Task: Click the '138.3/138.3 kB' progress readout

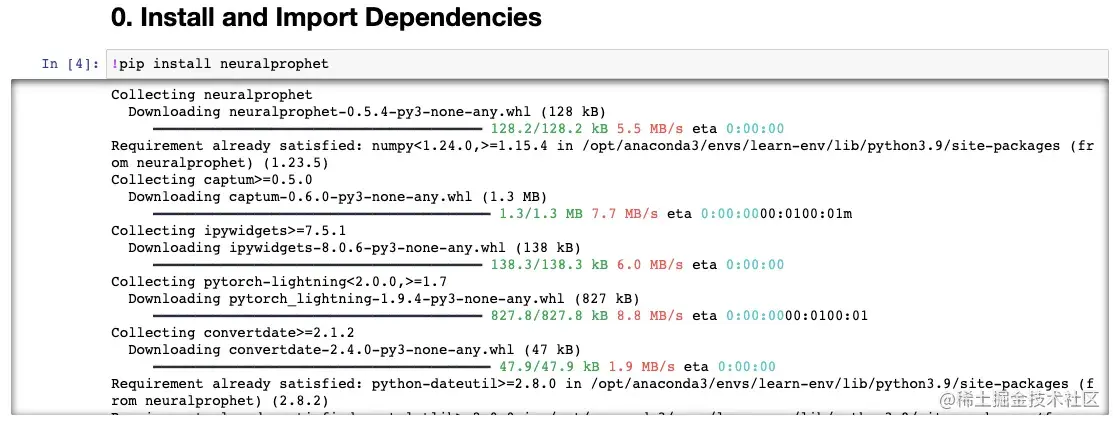Action: click(549, 264)
